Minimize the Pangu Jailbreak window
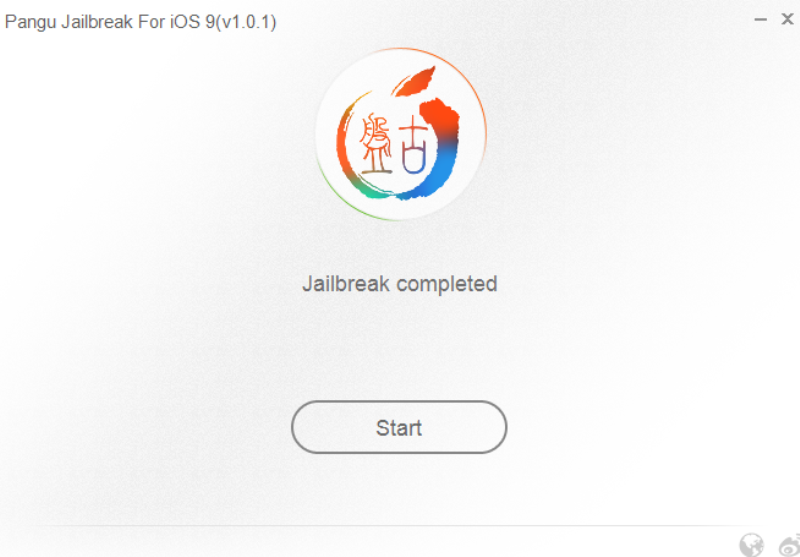This screenshot has width=800, height=557. click(x=761, y=20)
